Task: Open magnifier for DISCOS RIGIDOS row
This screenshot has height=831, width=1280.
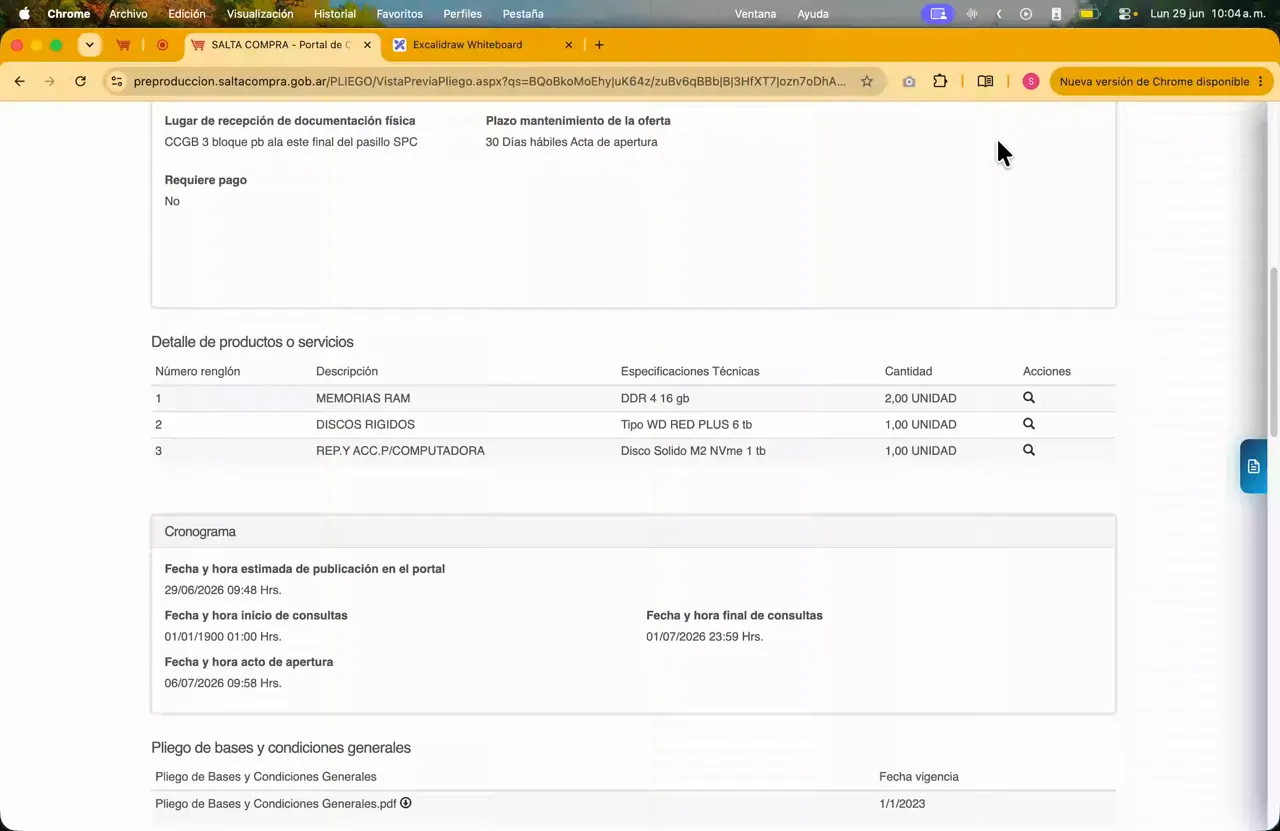Action: click(x=1028, y=424)
